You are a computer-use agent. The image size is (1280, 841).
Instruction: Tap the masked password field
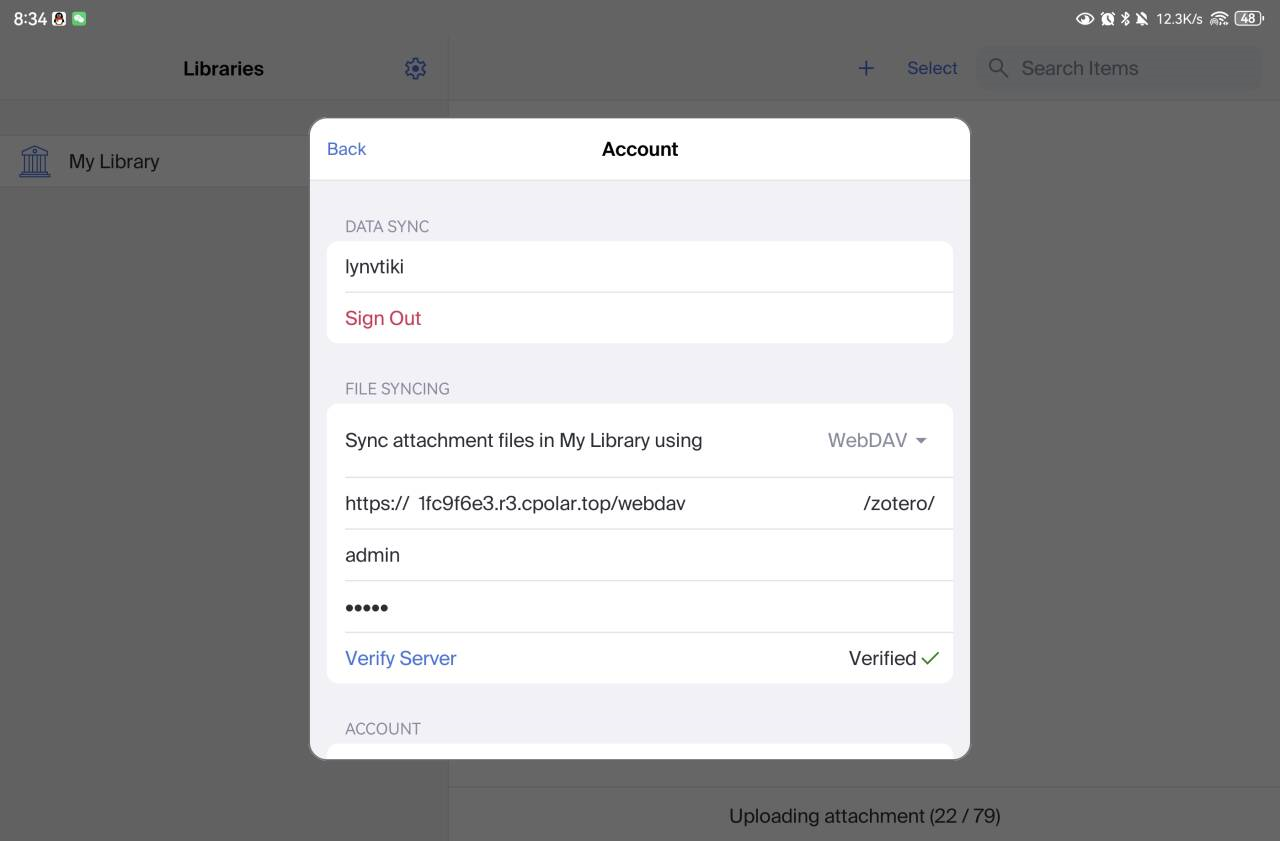[640, 607]
